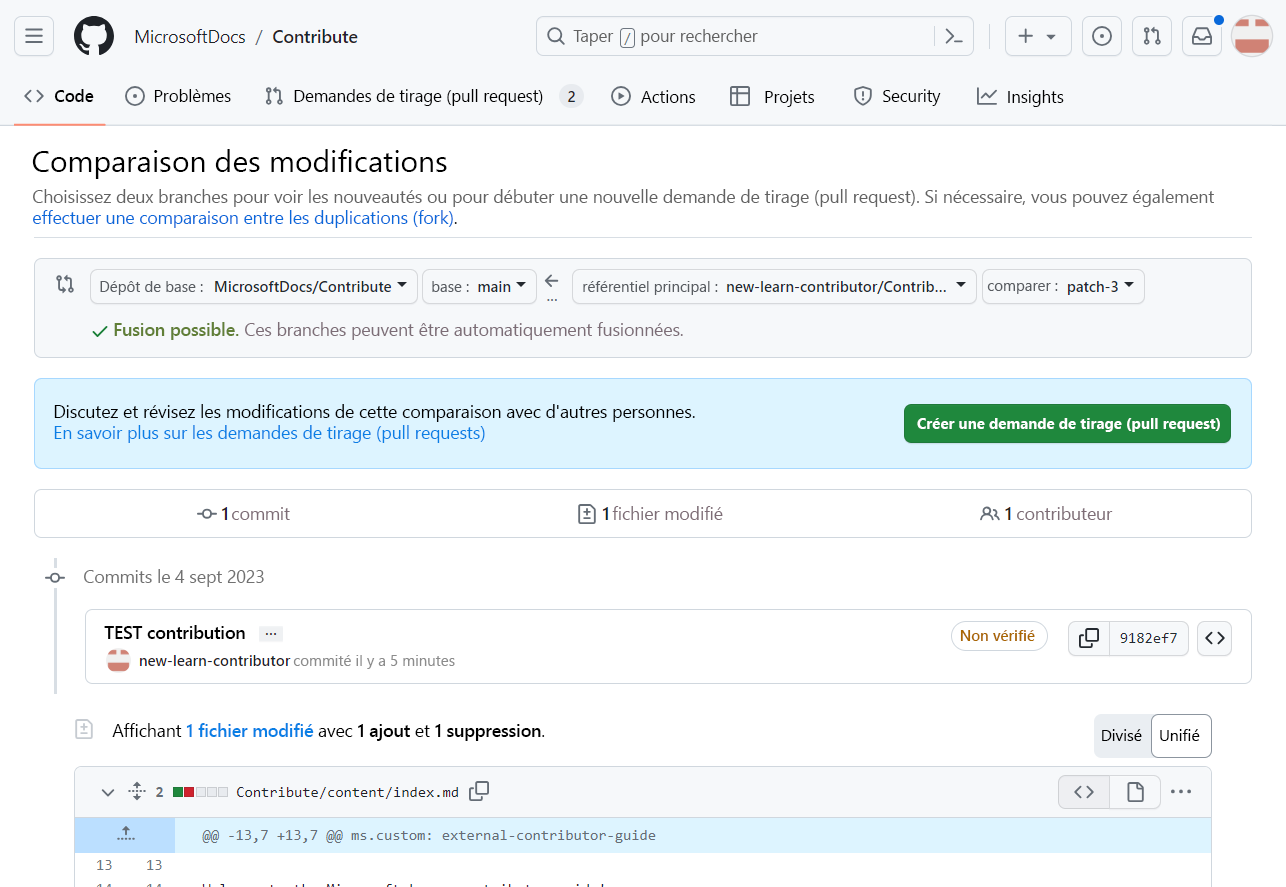Open the create-new plus dropdown
This screenshot has width=1286, height=887.
tap(1037, 35)
